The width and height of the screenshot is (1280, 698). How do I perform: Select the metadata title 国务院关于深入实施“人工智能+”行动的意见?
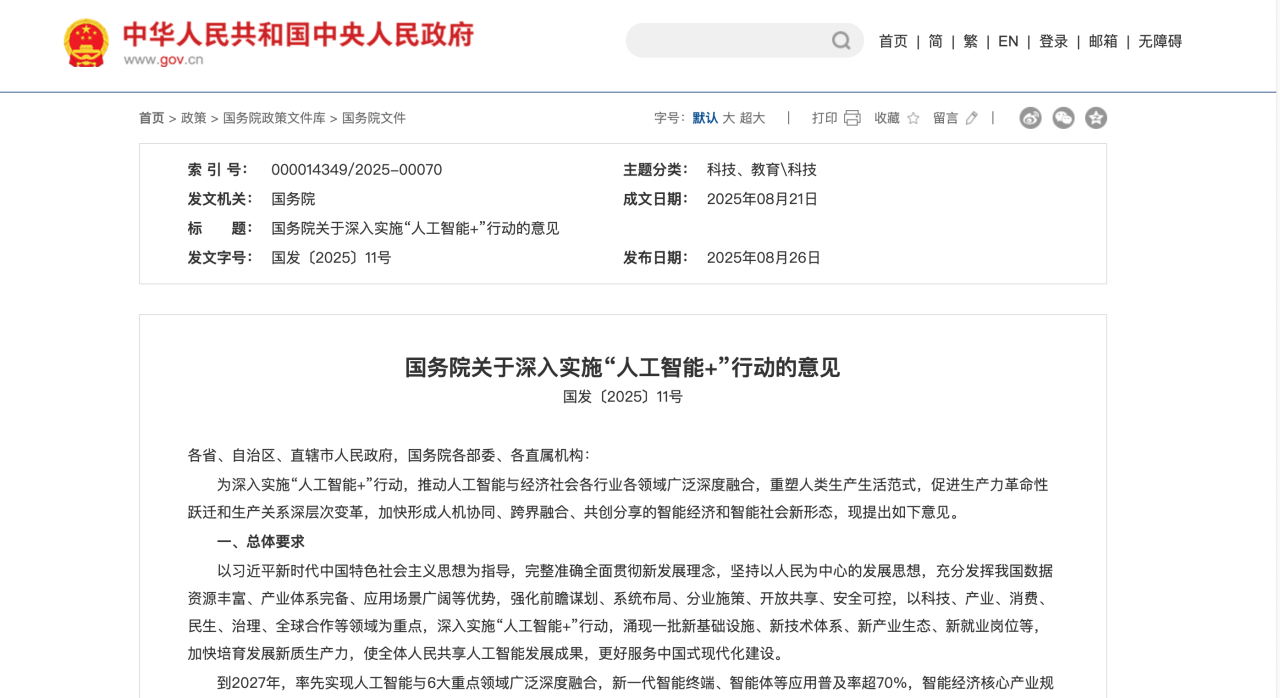(x=415, y=228)
